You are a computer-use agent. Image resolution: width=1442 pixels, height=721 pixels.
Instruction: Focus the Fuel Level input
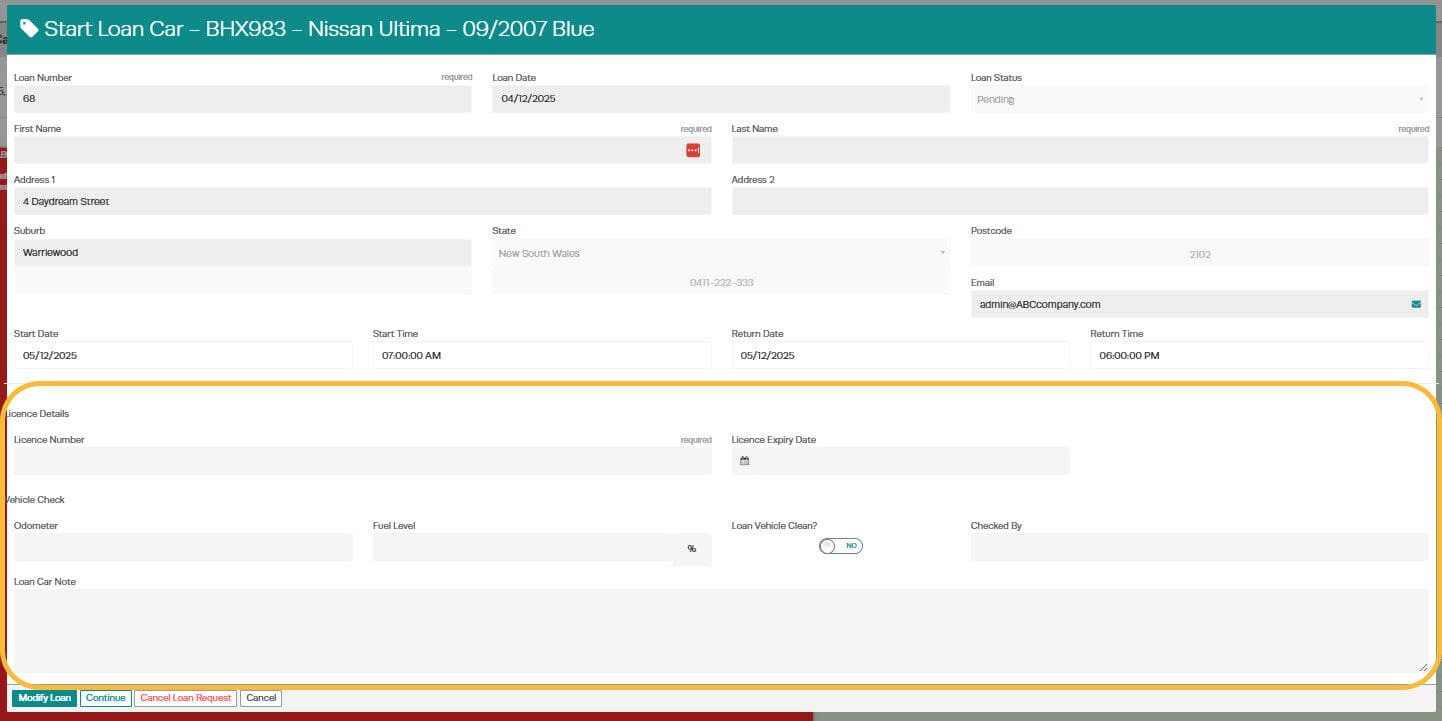point(522,547)
